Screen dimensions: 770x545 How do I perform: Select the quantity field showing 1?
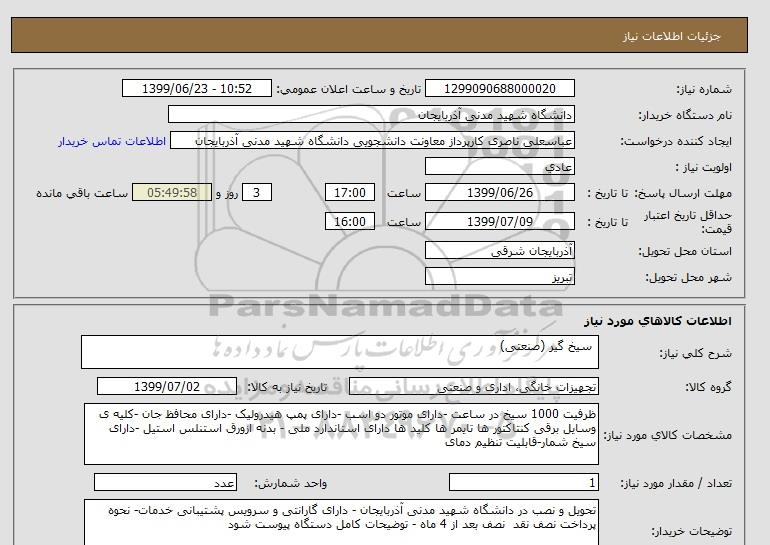pyautogui.click(x=524, y=483)
